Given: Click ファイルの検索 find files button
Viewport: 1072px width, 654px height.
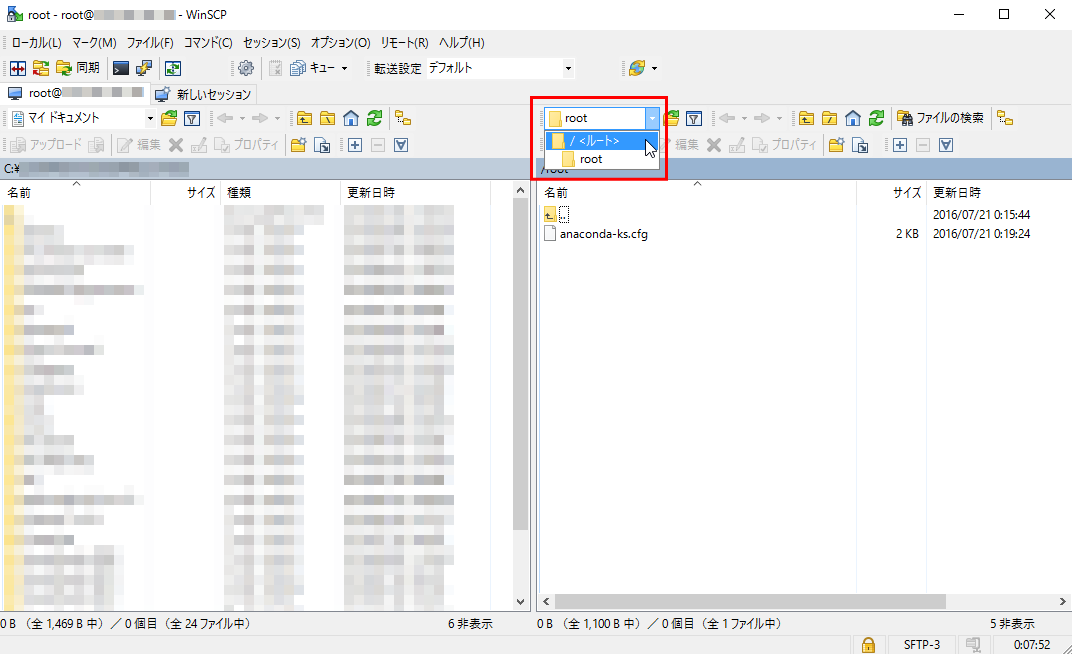Looking at the screenshot, I should pos(941,118).
